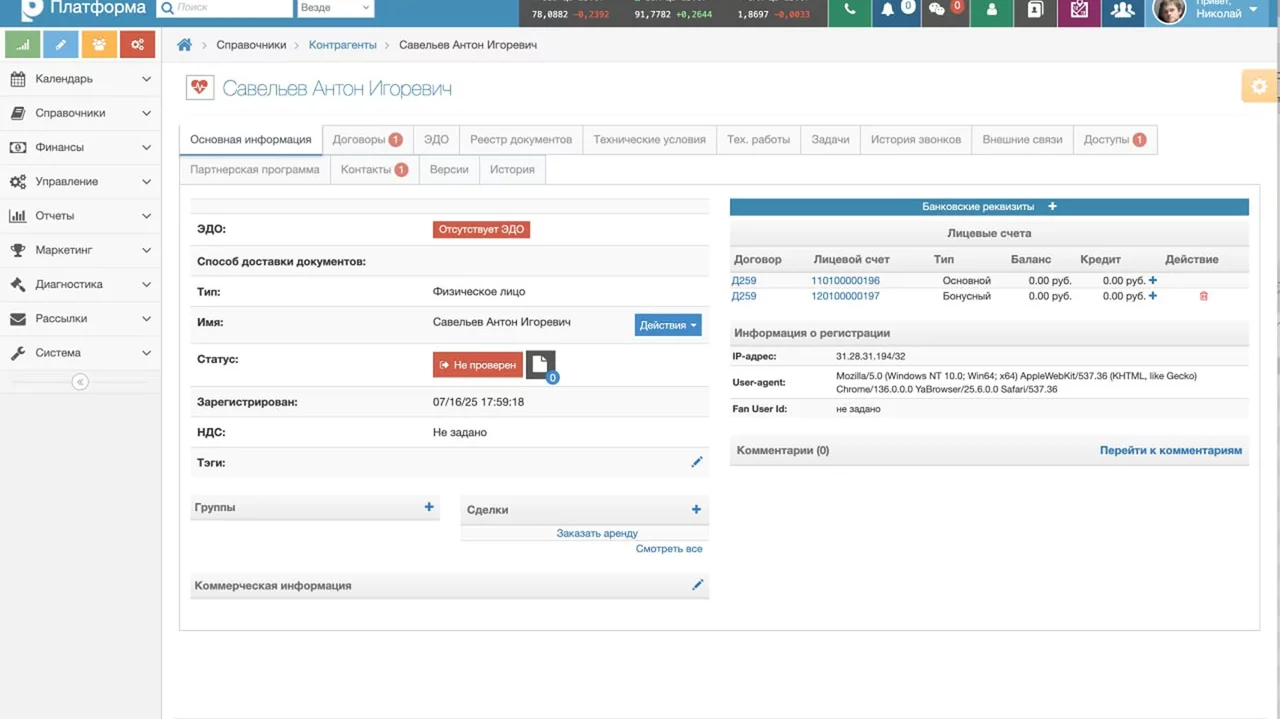Image resolution: width=1280 pixels, height=719 pixels.
Task: Click the Перейти к комментариям link
Action: (x=1170, y=451)
